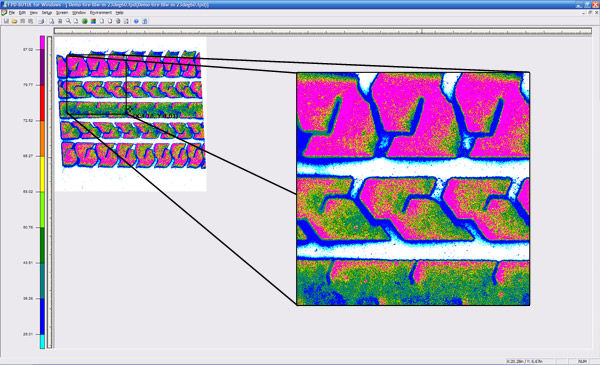Viewport: 600px width, 365px height.
Task: Click the cyan segment at legend bottom
Action: pyautogui.click(x=42, y=341)
